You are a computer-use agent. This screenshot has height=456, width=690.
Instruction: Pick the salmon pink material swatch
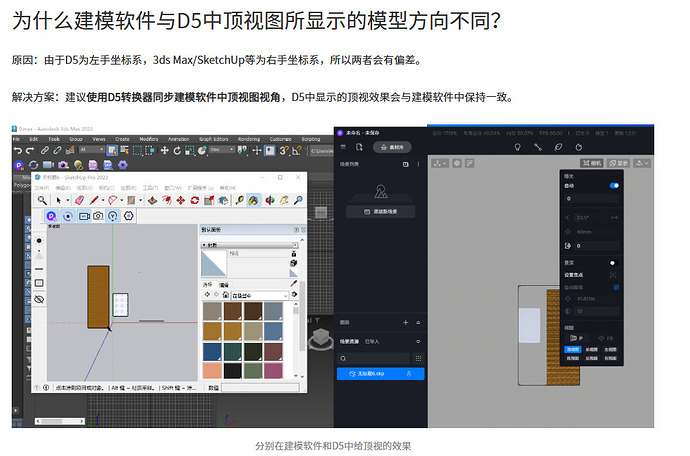[212, 371]
